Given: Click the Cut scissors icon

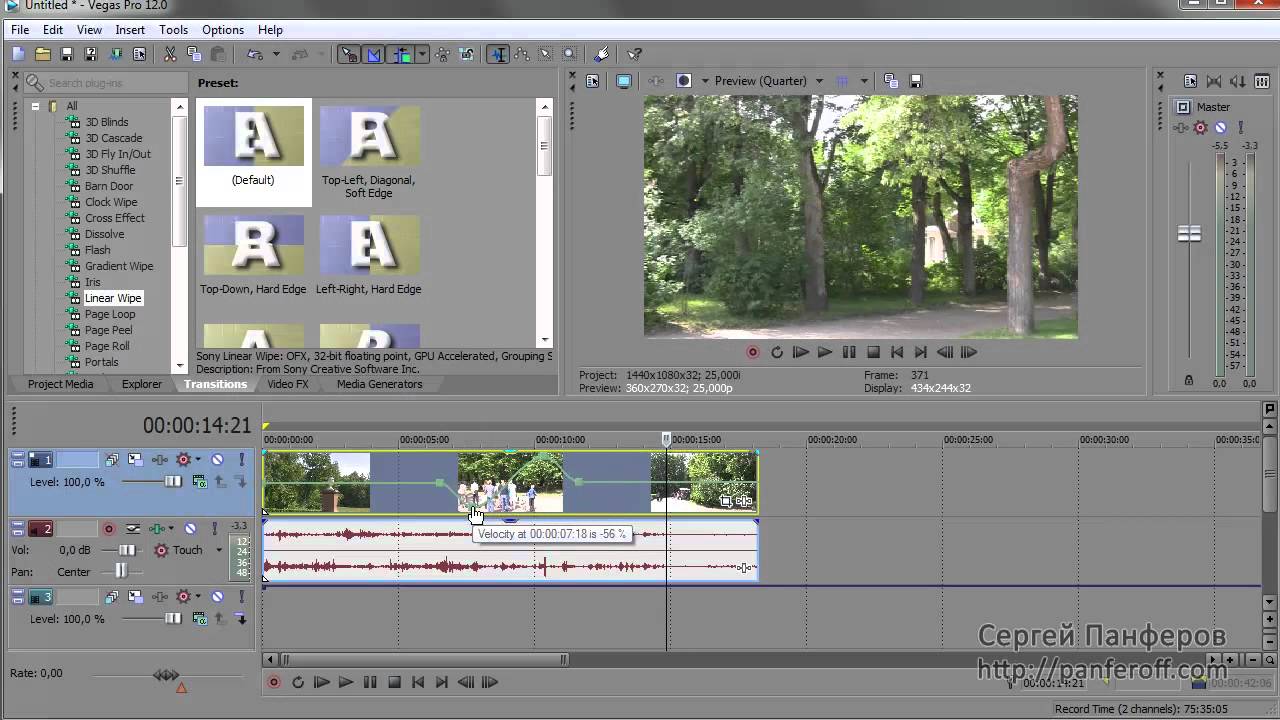Looking at the screenshot, I should pyautogui.click(x=170, y=54).
